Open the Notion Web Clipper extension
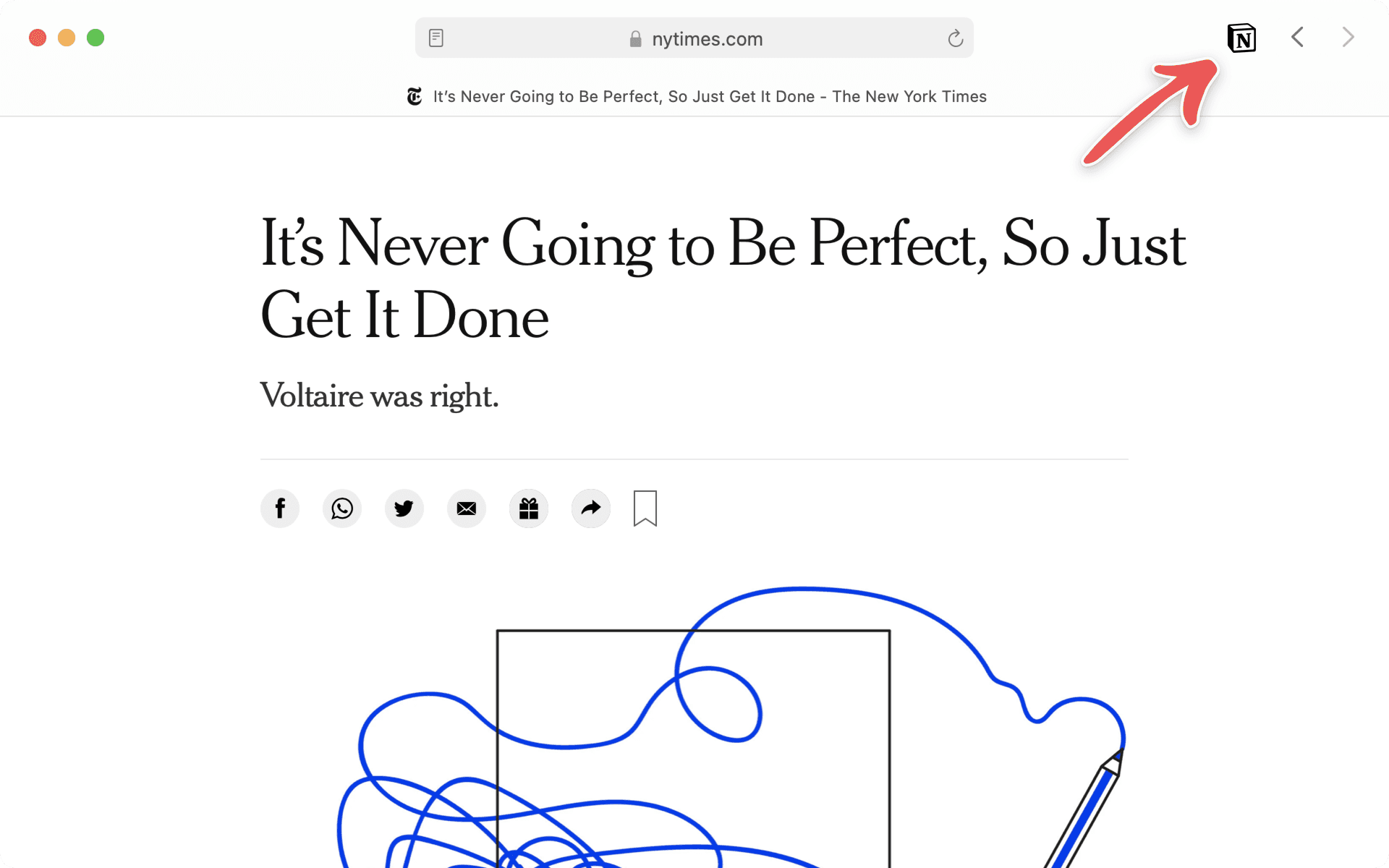This screenshot has width=1389, height=868. (1241, 38)
